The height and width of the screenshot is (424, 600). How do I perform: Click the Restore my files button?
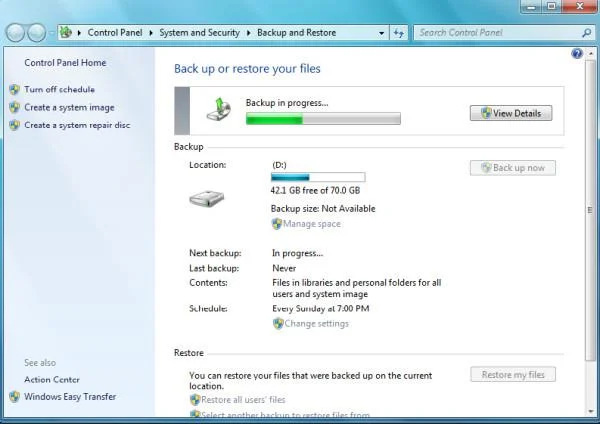[x=513, y=375]
